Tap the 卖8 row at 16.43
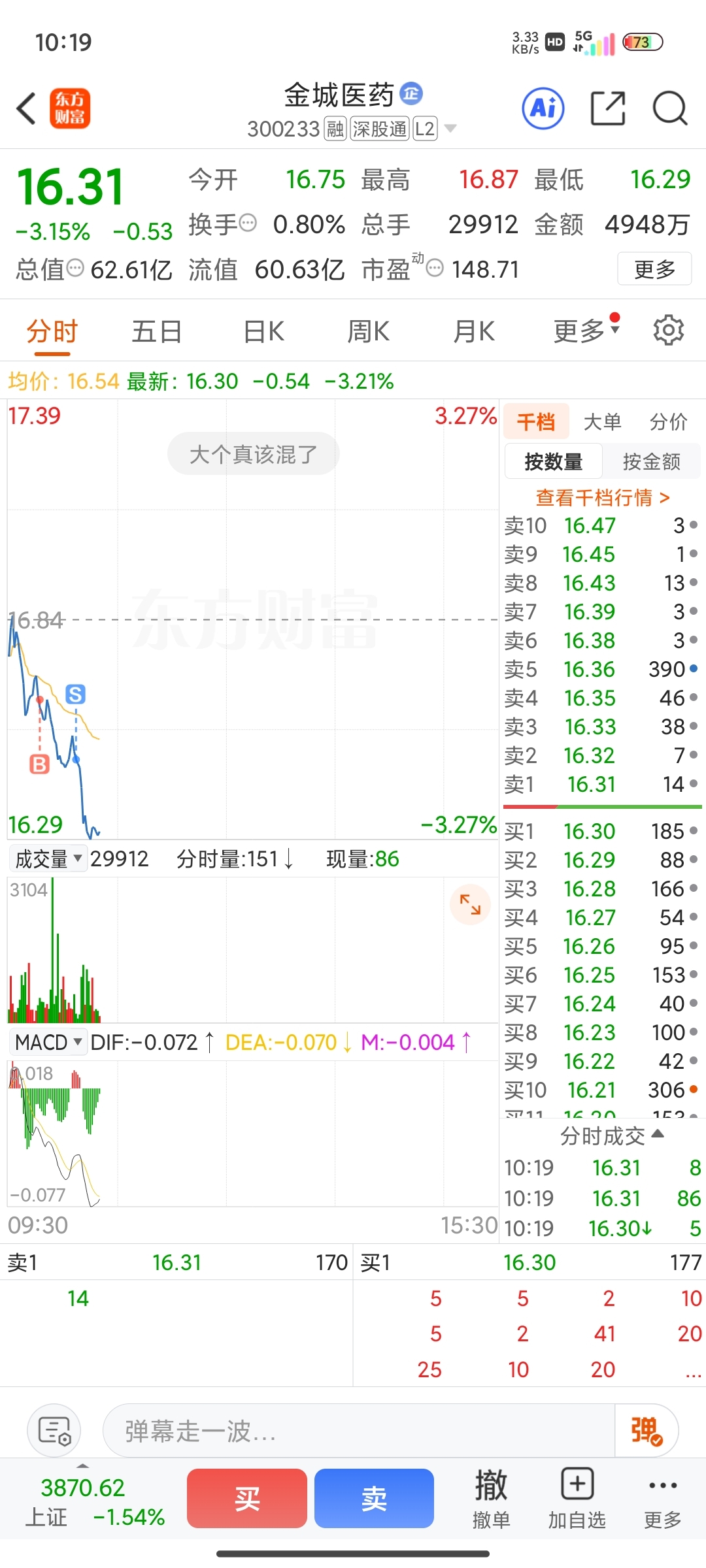Screen dimensions: 706x1568 click(x=601, y=583)
